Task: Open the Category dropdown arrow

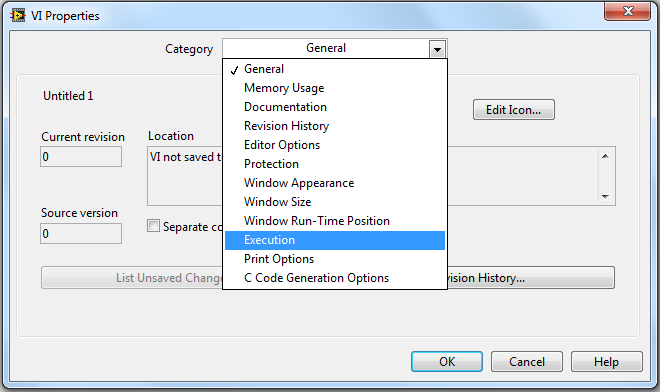Action: [x=437, y=49]
